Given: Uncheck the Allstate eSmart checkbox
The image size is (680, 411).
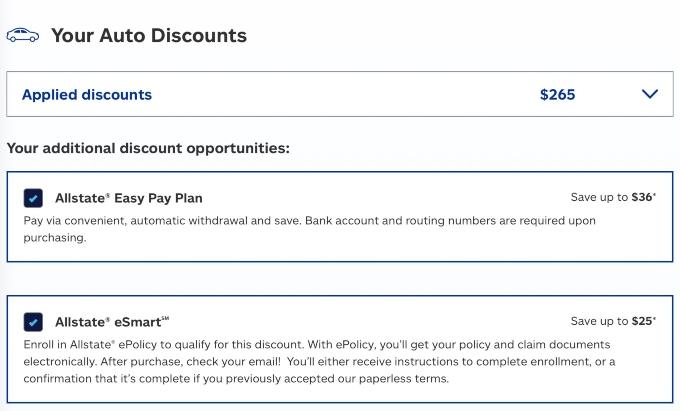Looking at the screenshot, I should (33, 322).
